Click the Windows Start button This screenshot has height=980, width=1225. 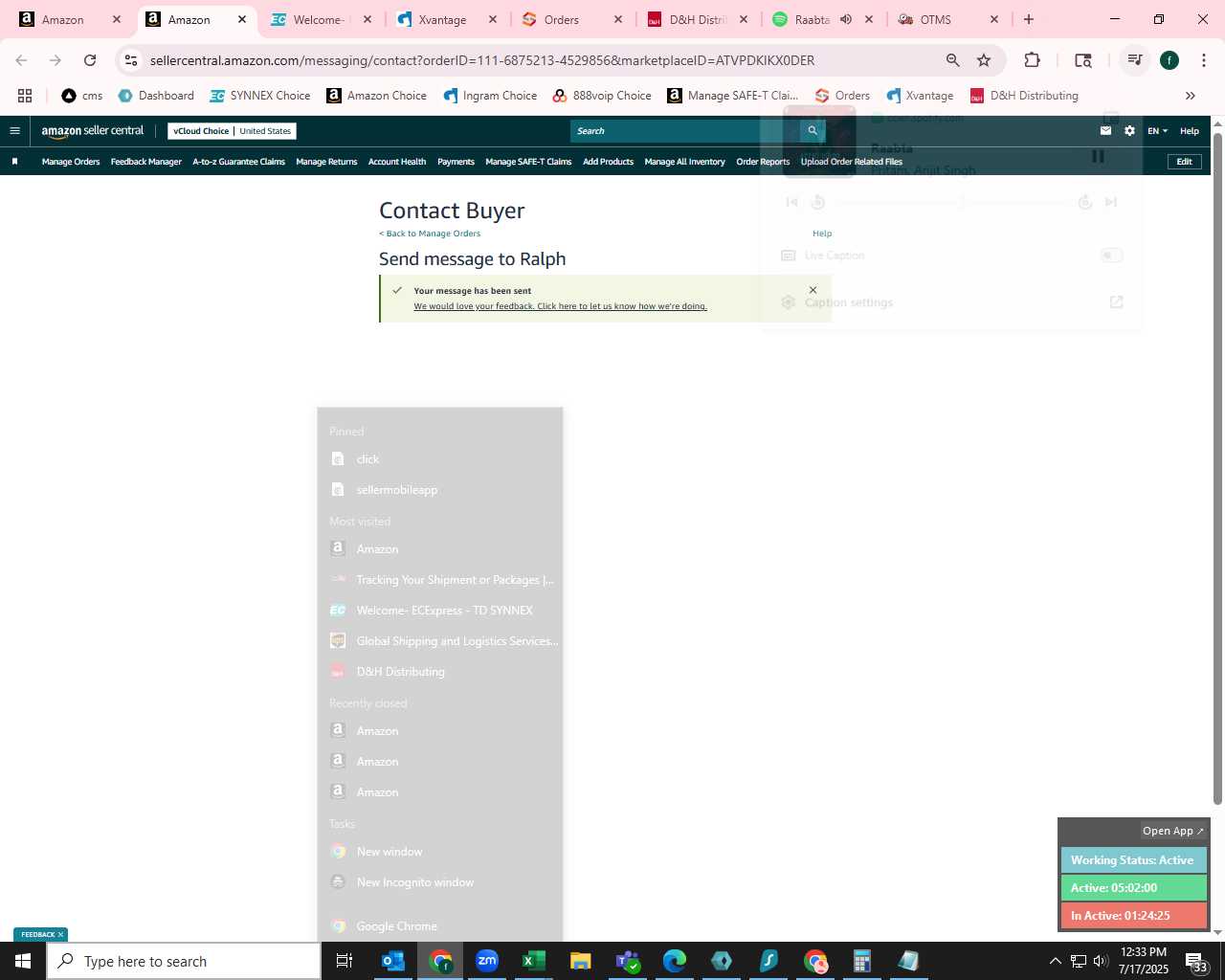(x=23, y=961)
